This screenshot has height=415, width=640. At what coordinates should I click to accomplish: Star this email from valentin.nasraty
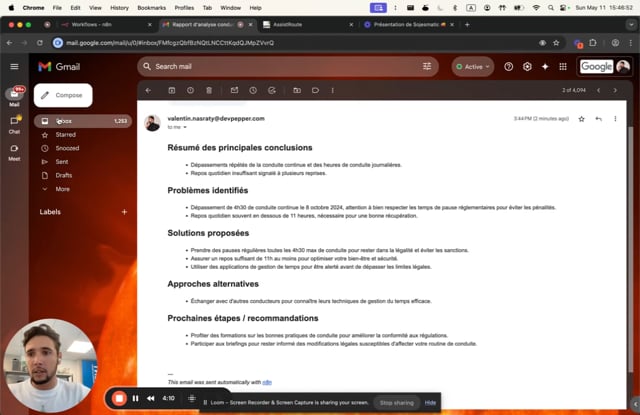pyautogui.click(x=581, y=119)
